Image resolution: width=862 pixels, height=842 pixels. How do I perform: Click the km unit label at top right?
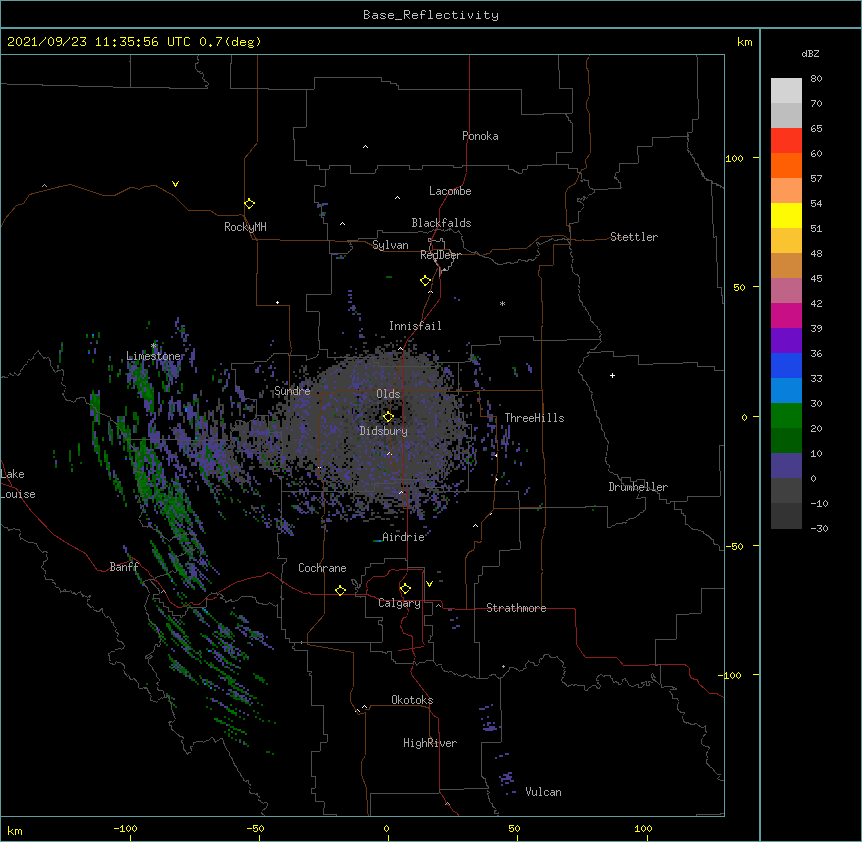point(744,42)
